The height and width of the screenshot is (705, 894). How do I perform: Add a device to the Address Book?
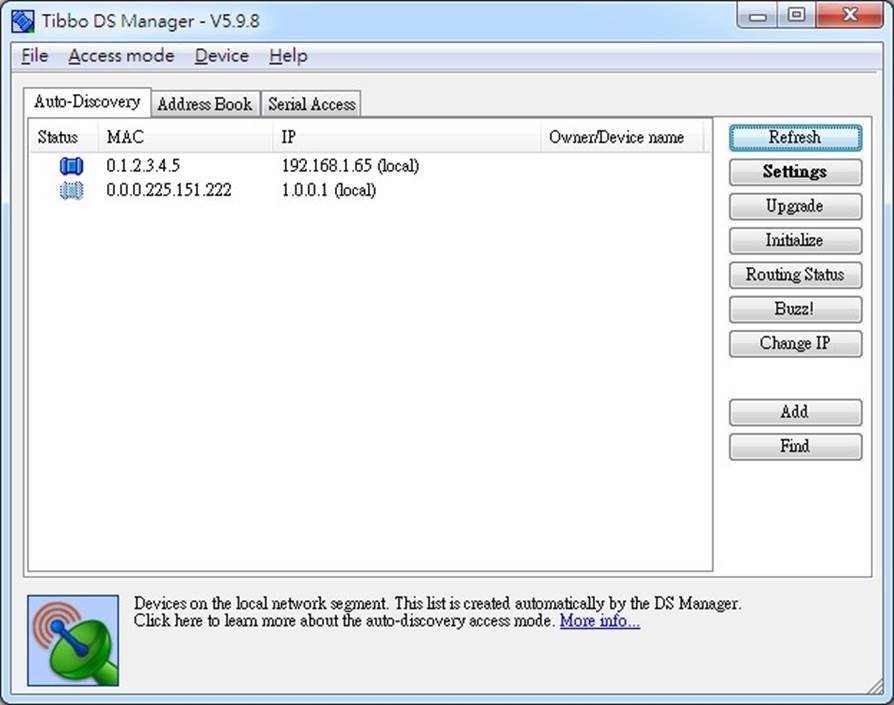point(794,412)
